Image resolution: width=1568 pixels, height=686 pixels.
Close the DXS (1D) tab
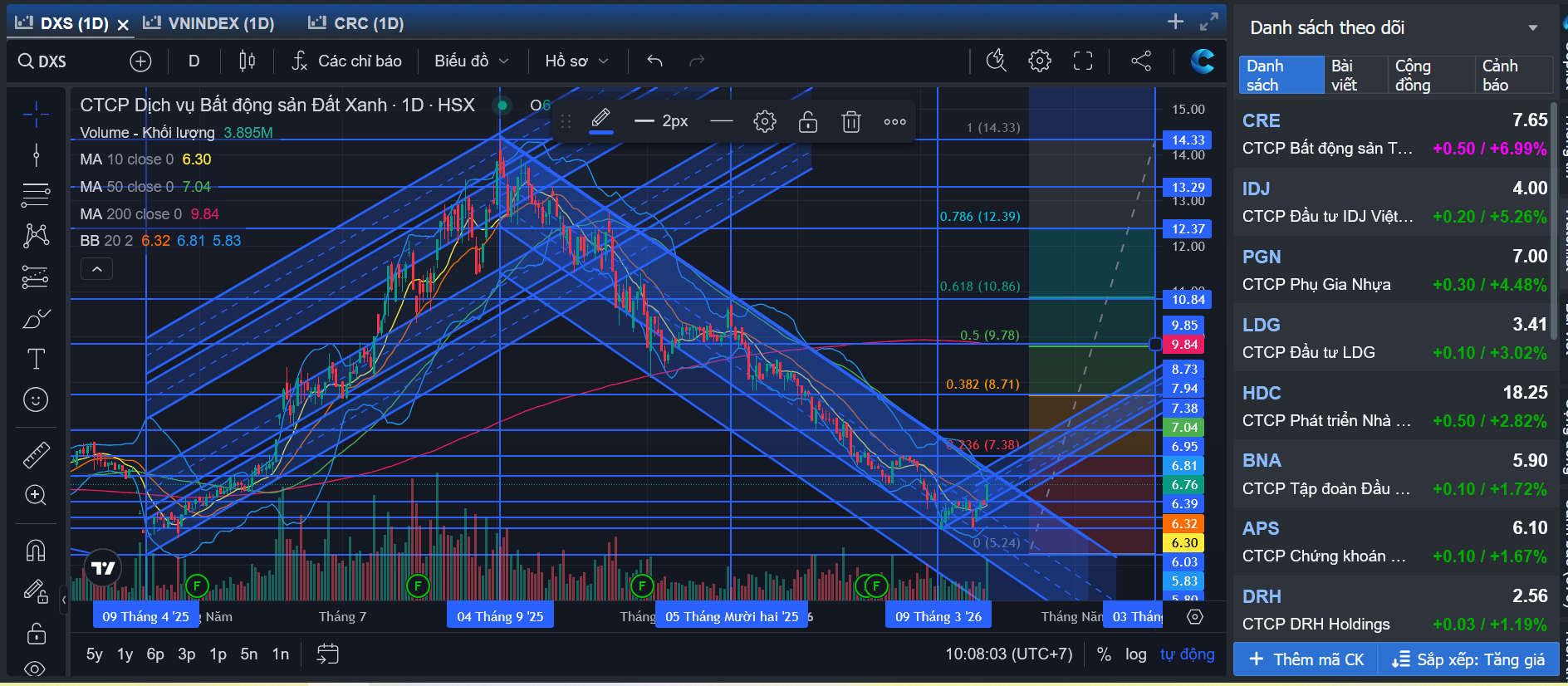click(123, 25)
